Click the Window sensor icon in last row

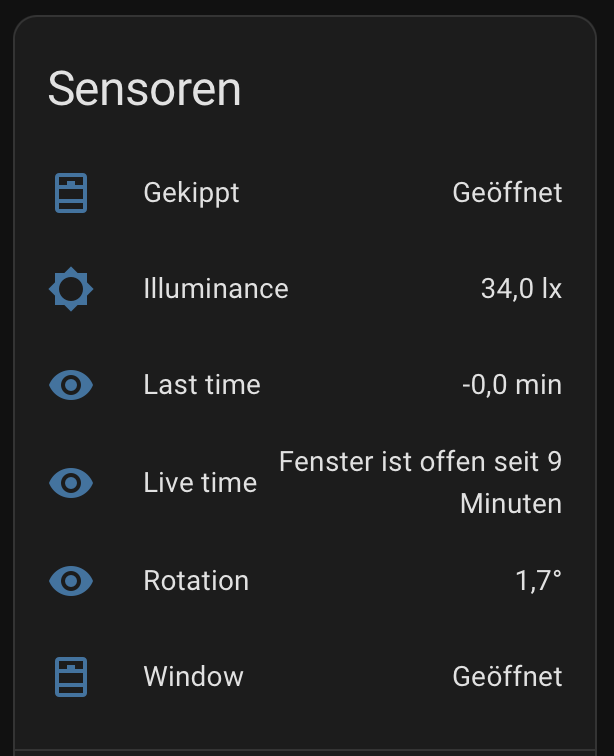(71, 677)
